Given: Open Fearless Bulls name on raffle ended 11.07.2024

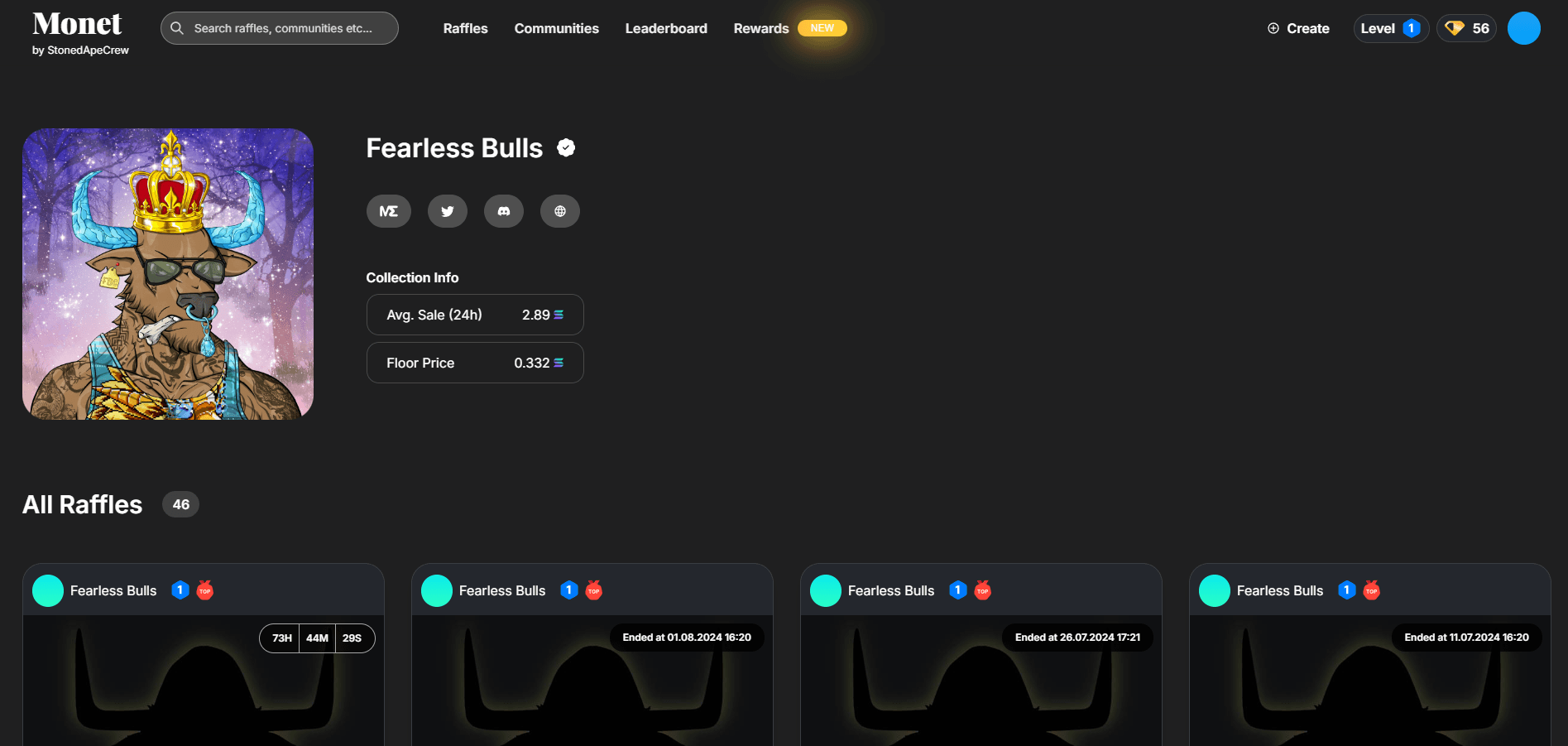Looking at the screenshot, I should [x=1280, y=590].
